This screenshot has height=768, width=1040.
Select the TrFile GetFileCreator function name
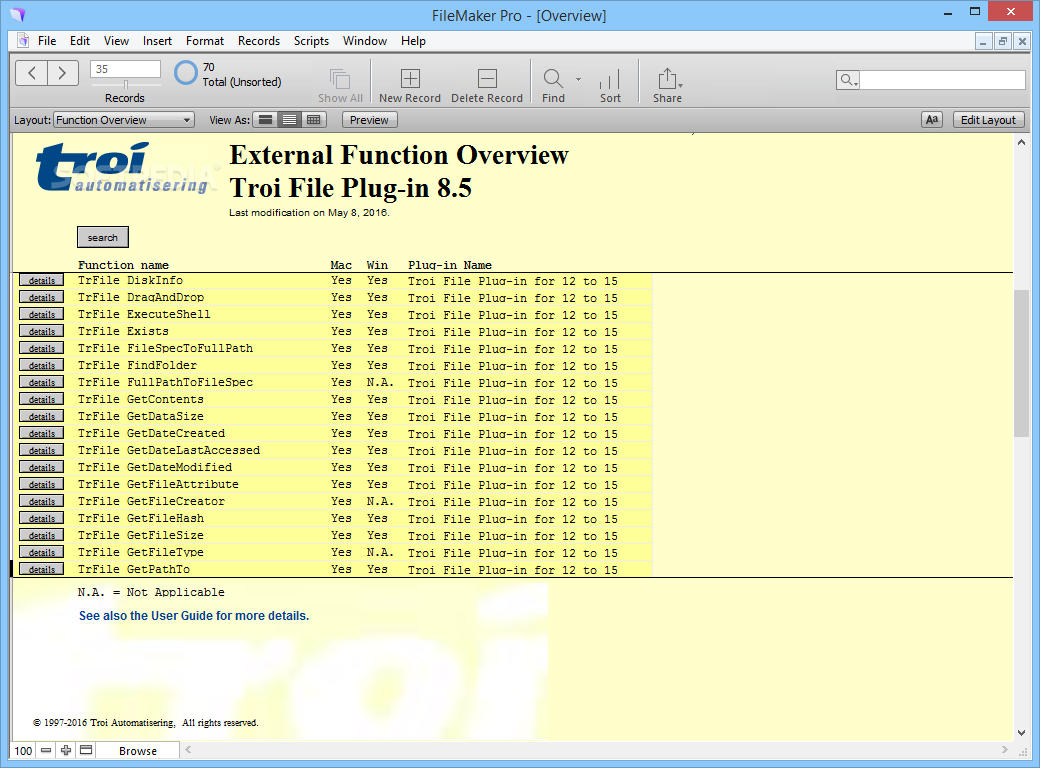click(x=151, y=501)
